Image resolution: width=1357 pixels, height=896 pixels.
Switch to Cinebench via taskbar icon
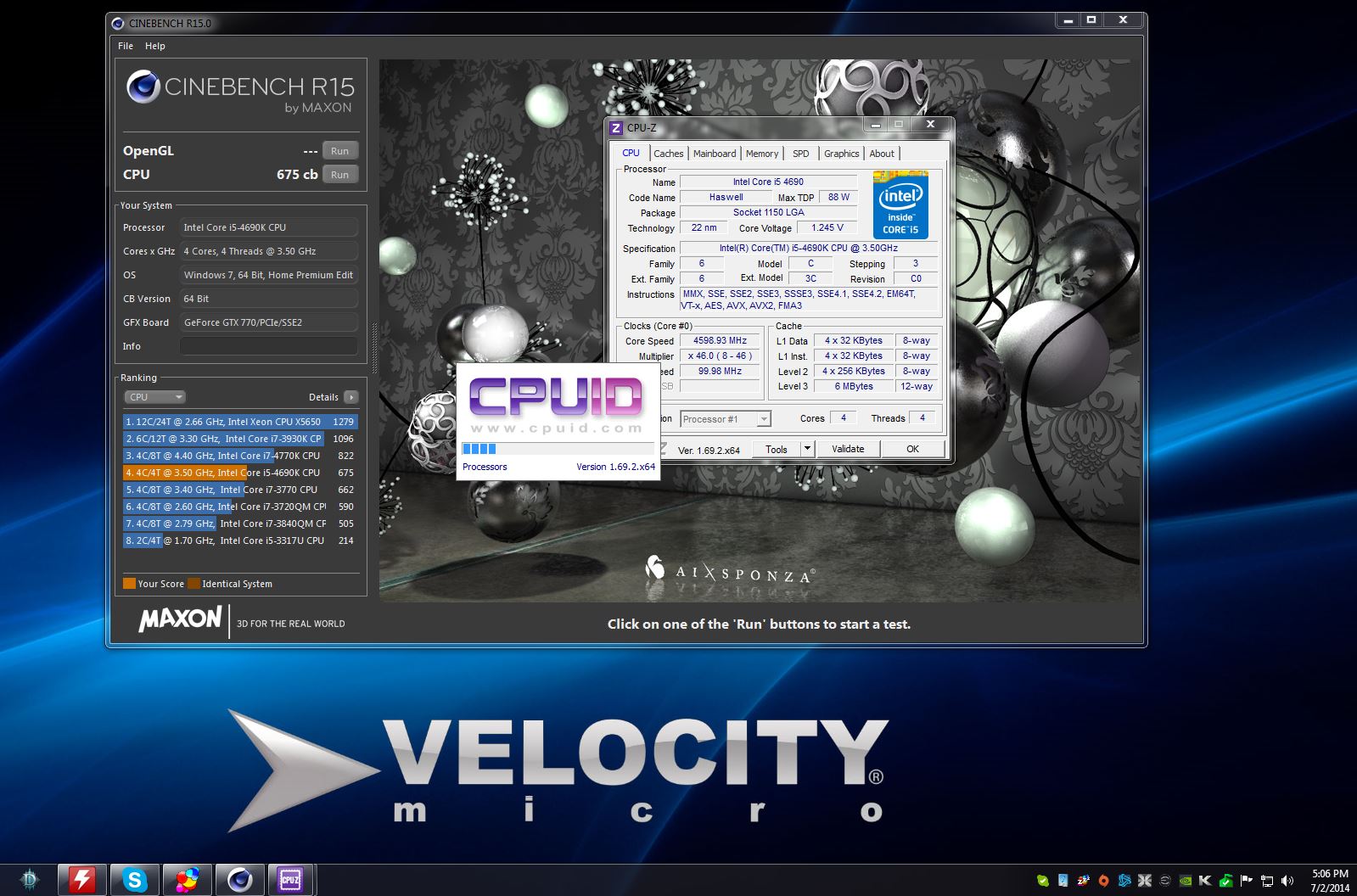tap(240, 880)
